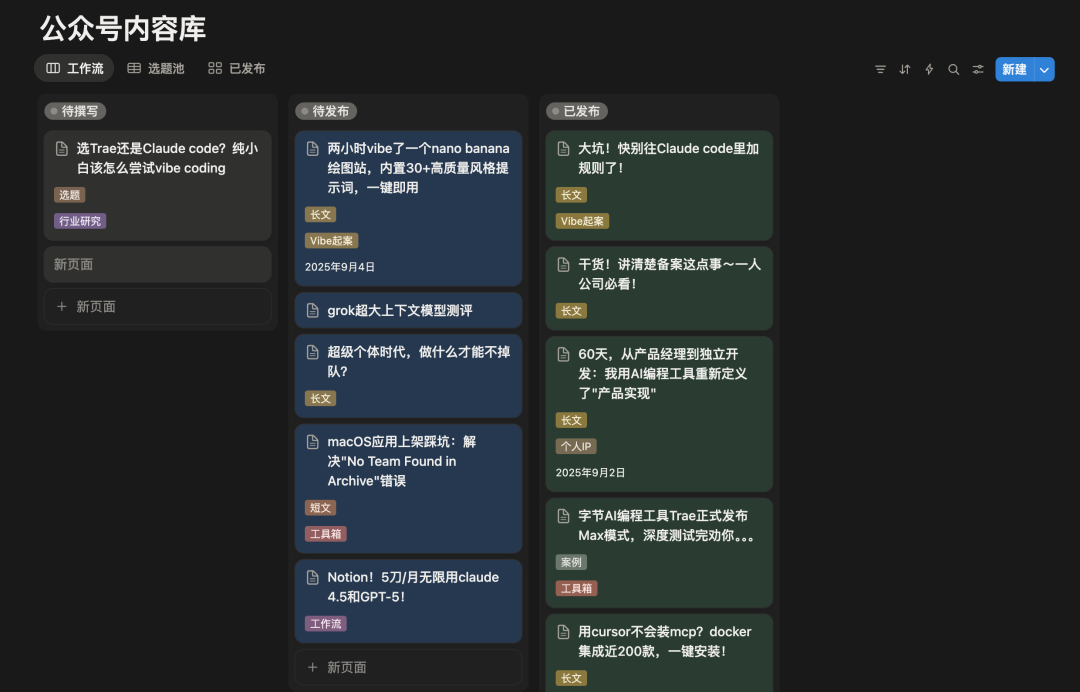The height and width of the screenshot is (692, 1080).
Task: Open view settings sliders icon
Action: (978, 69)
